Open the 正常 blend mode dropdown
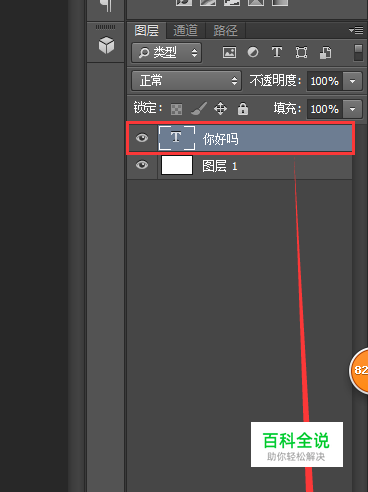The image size is (368, 492). tap(186, 81)
